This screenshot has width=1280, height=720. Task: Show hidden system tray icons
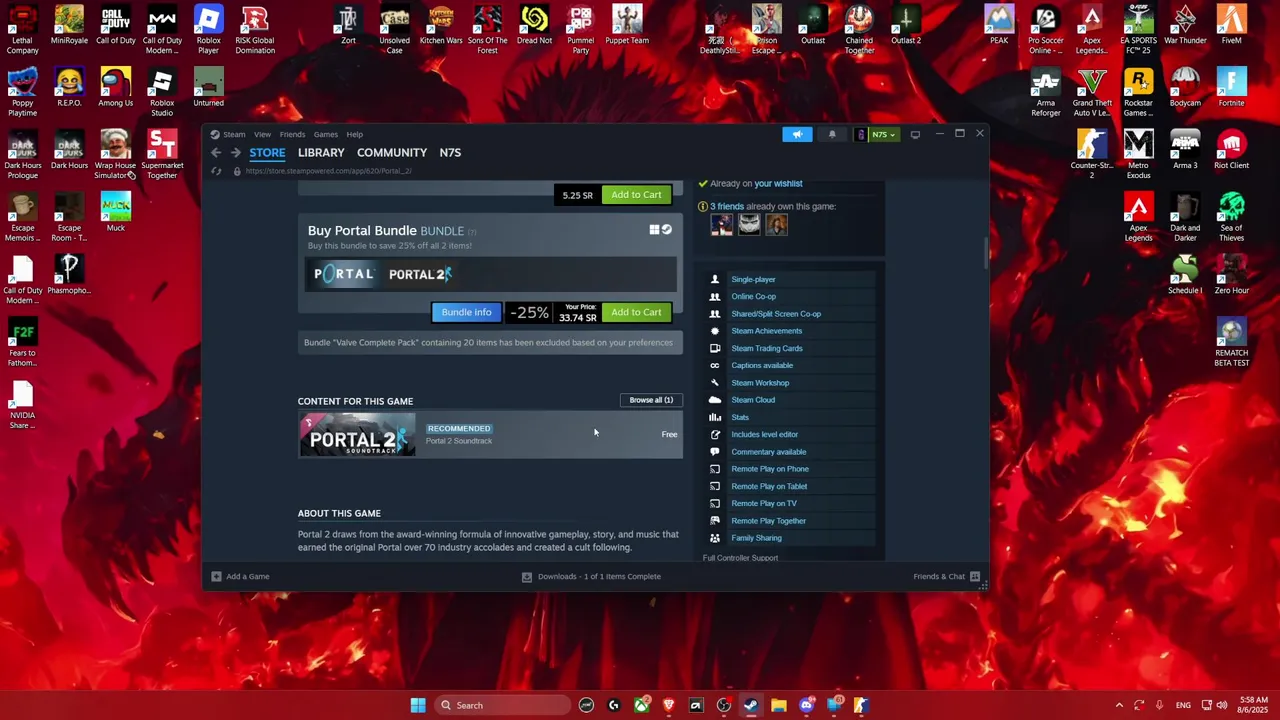click(x=1119, y=705)
